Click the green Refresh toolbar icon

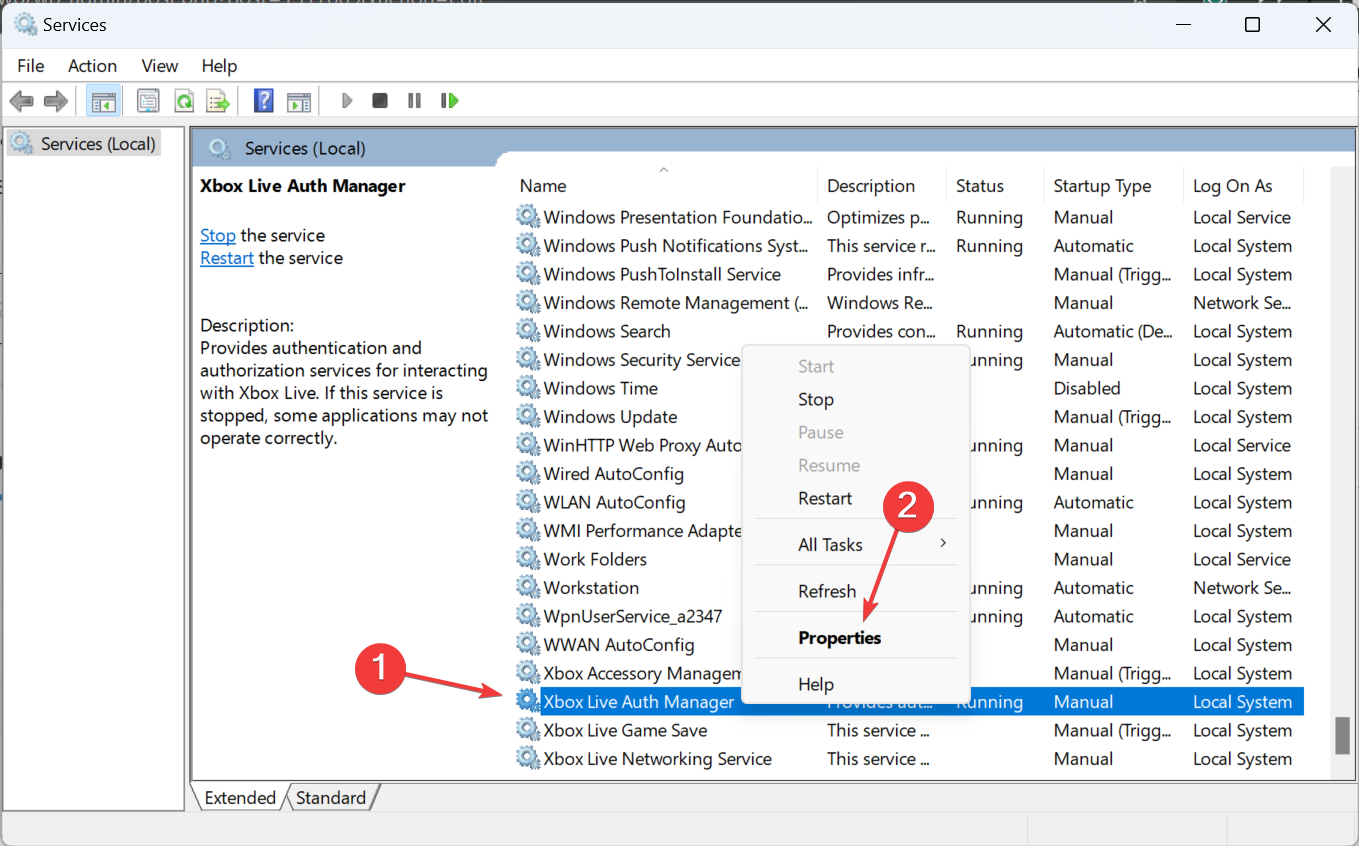[x=183, y=101]
